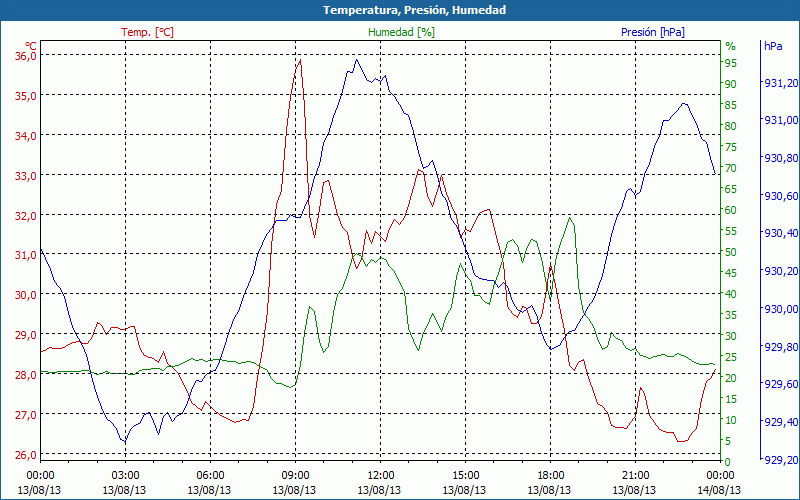Click the '95' humidity axis value

tap(731, 63)
